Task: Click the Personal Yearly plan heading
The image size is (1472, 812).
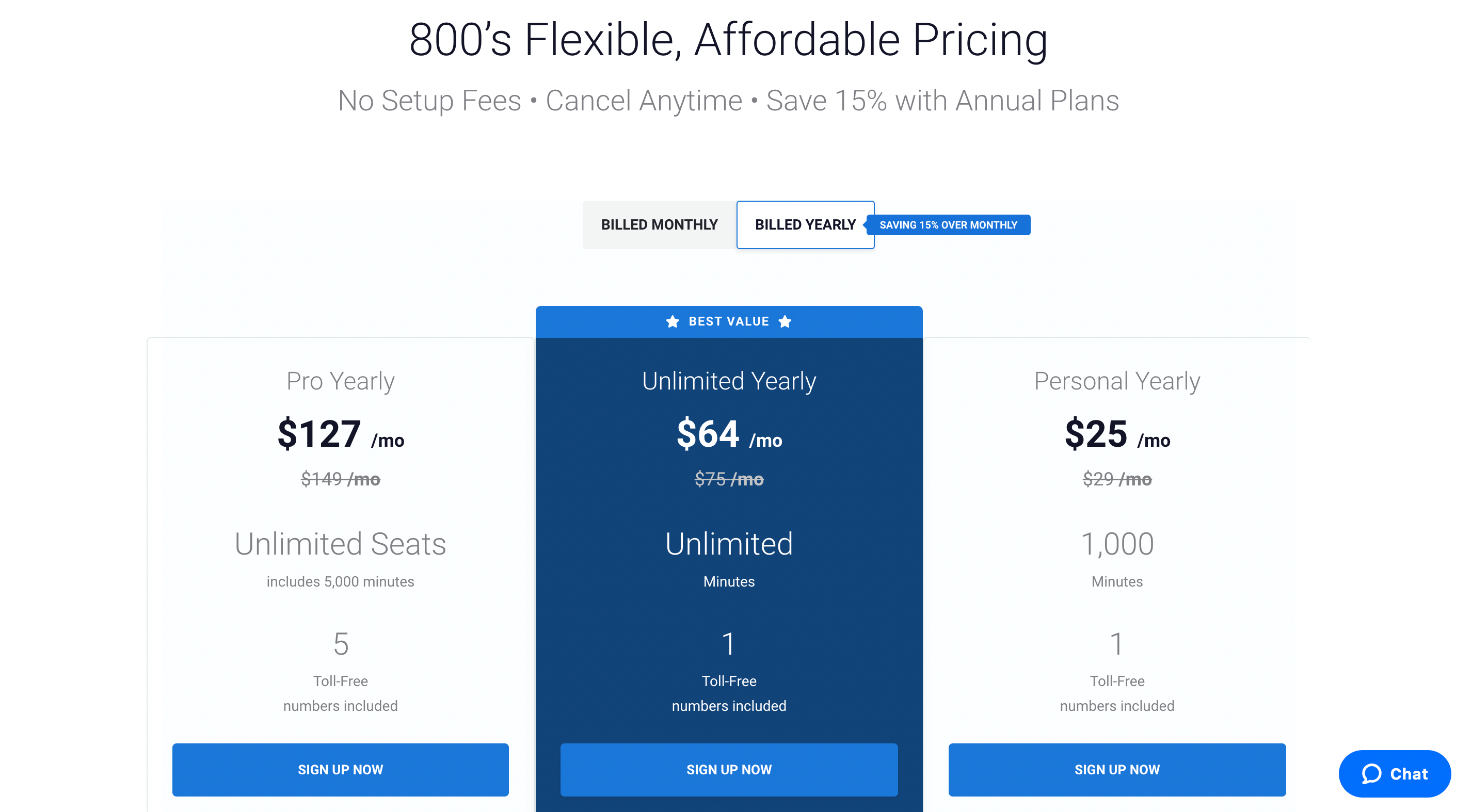Action: click(x=1117, y=381)
